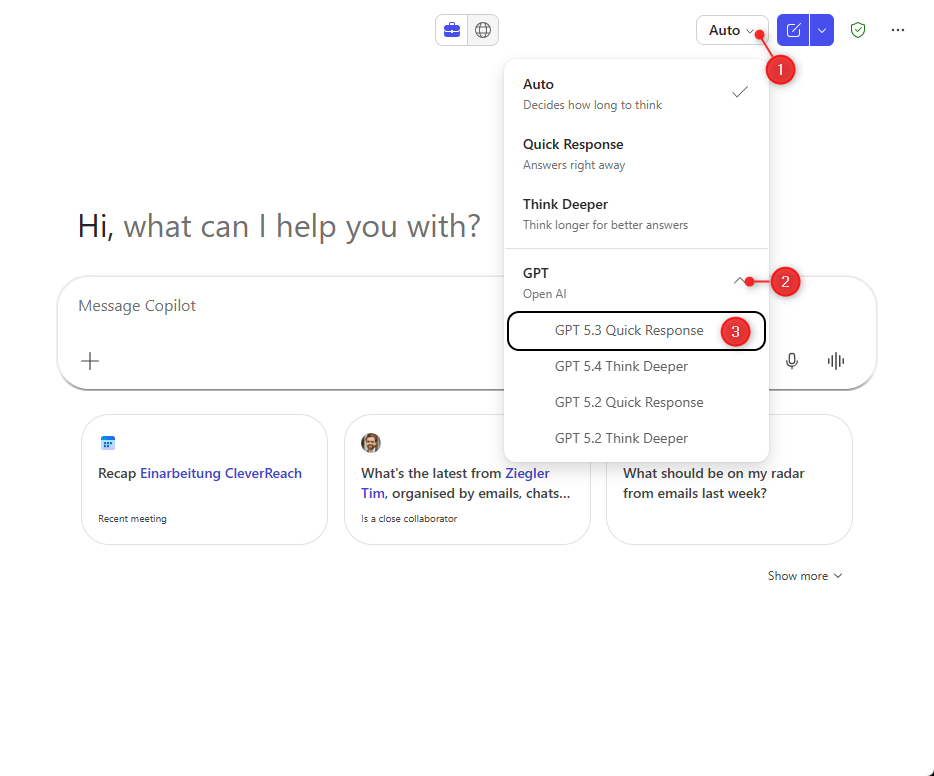Click the green shield protection icon
The height and width of the screenshot is (776, 934).
click(857, 30)
